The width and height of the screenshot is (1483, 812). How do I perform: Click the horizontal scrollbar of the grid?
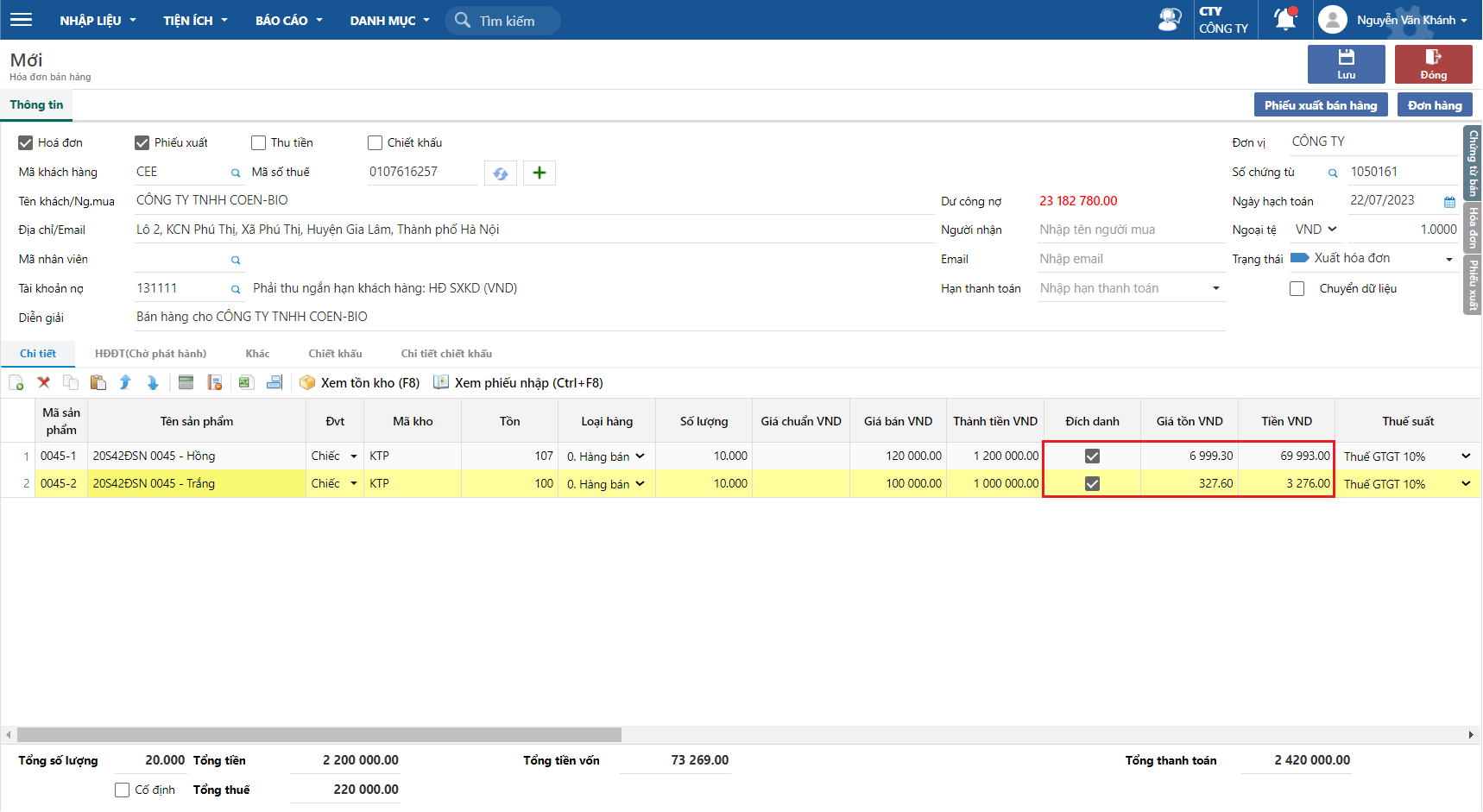coord(319,735)
